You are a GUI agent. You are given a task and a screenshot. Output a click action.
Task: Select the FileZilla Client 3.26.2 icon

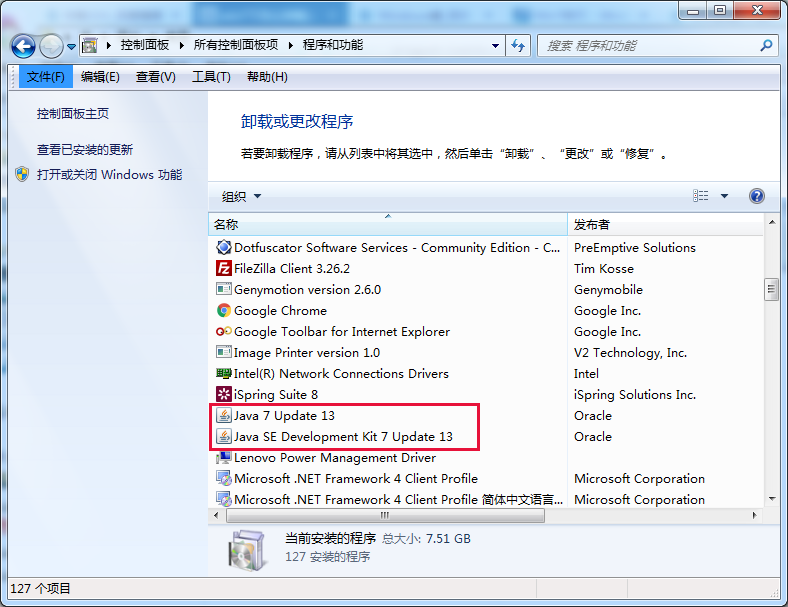click(223, 268)
